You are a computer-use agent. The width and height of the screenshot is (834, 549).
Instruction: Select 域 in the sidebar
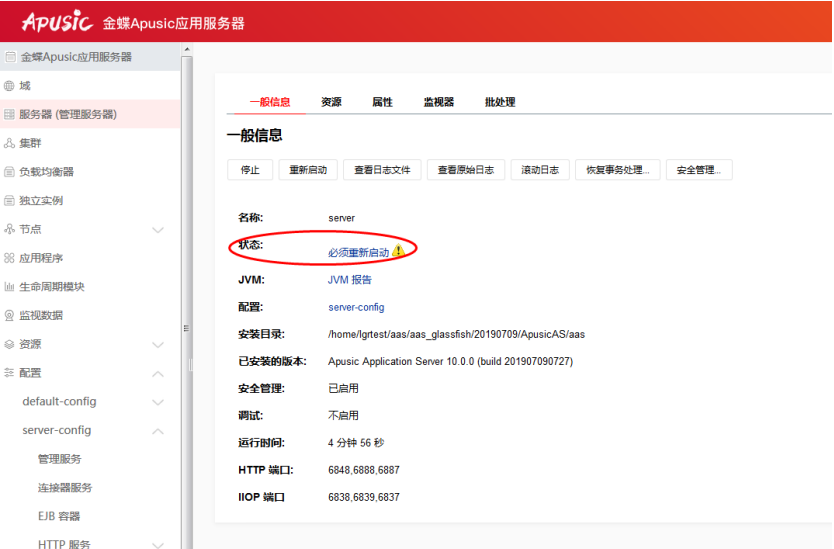coord(90,86)
